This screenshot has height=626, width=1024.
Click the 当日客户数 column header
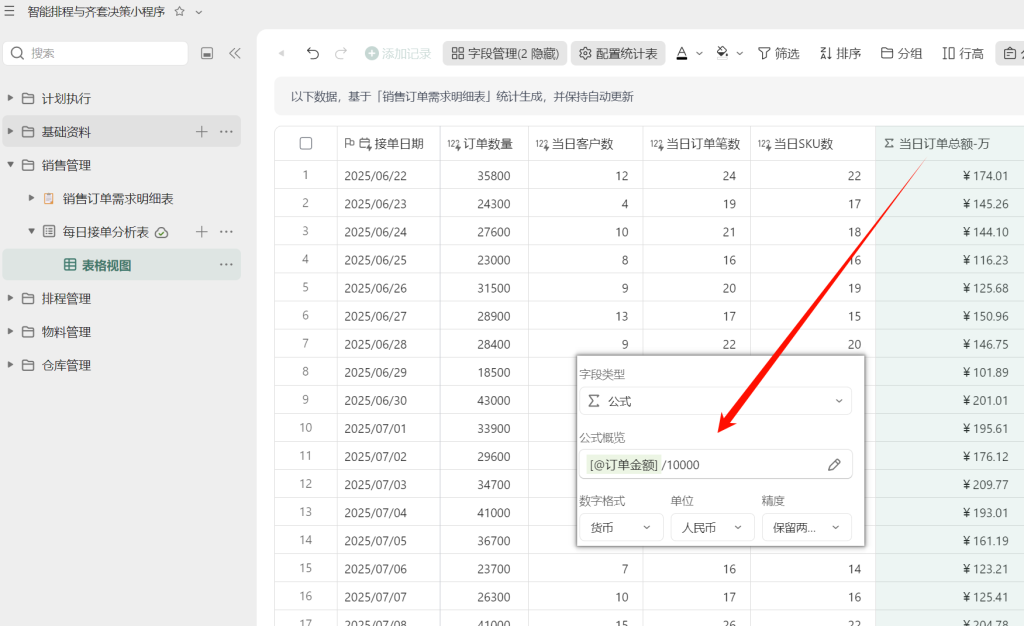point(585,144)
